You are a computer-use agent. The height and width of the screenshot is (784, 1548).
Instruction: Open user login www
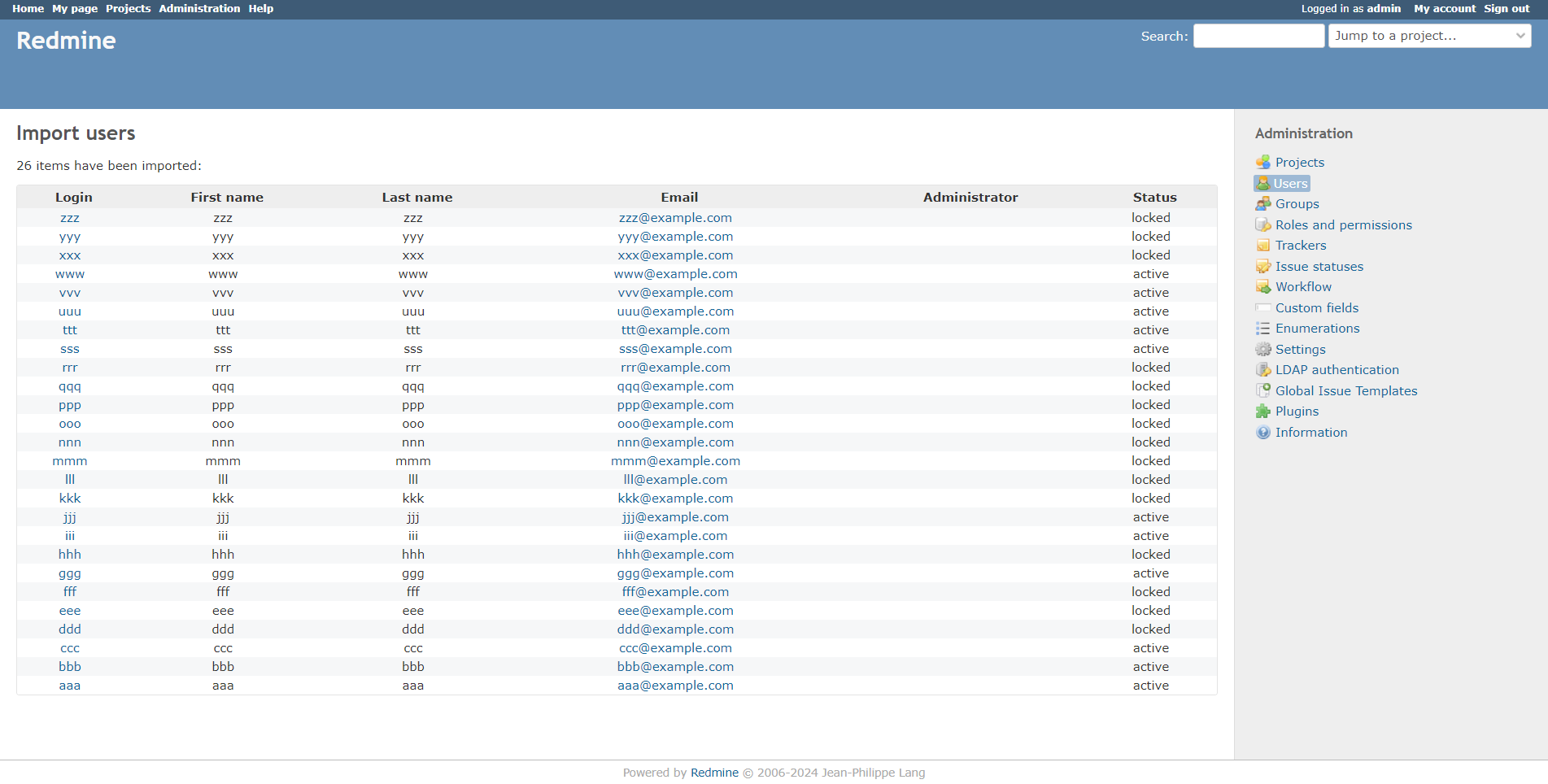coord(70,274)
